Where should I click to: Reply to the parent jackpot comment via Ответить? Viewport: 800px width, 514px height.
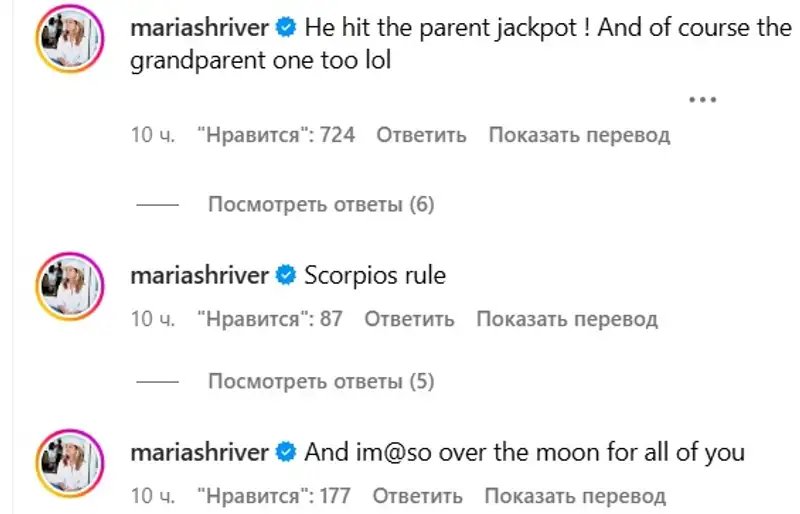(x=421, y=135)
